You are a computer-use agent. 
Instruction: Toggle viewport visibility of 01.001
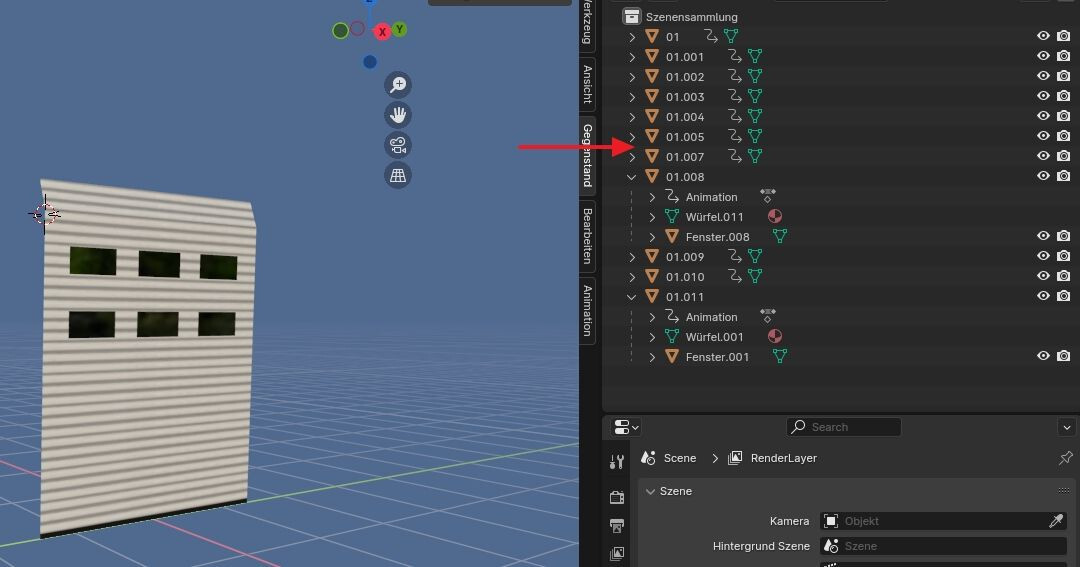[1043, 56]
